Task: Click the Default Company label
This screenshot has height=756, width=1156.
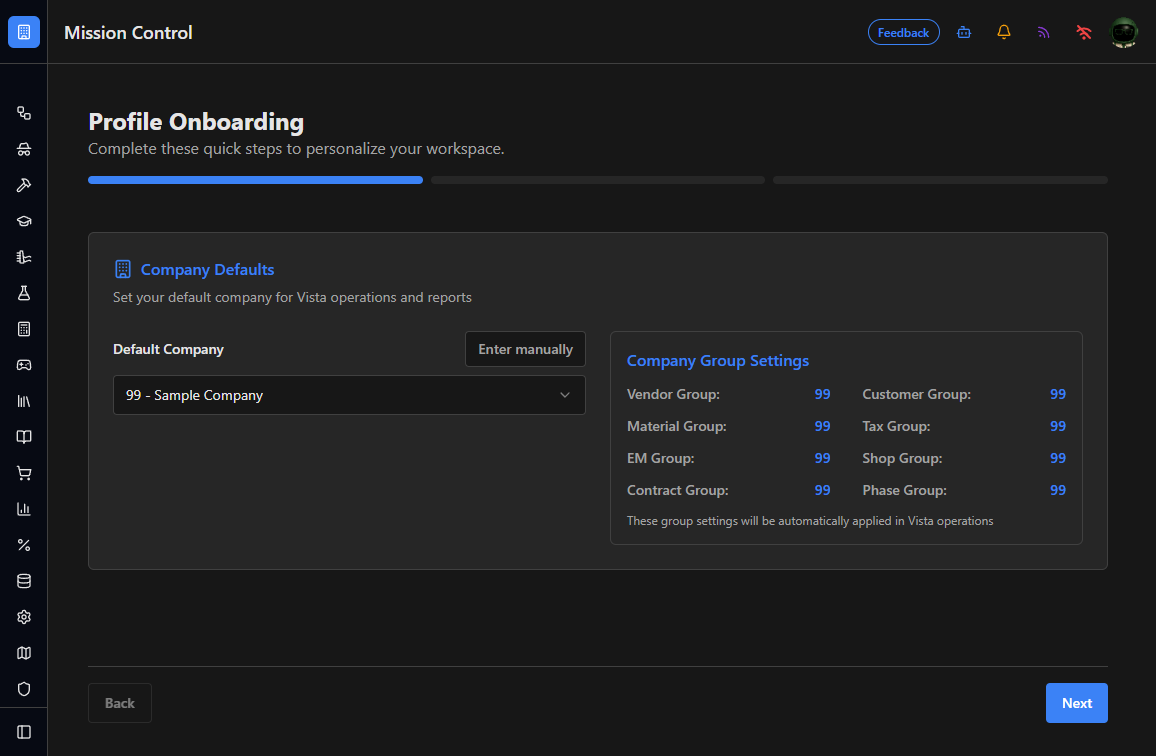Action: click(x=168, y=350)
